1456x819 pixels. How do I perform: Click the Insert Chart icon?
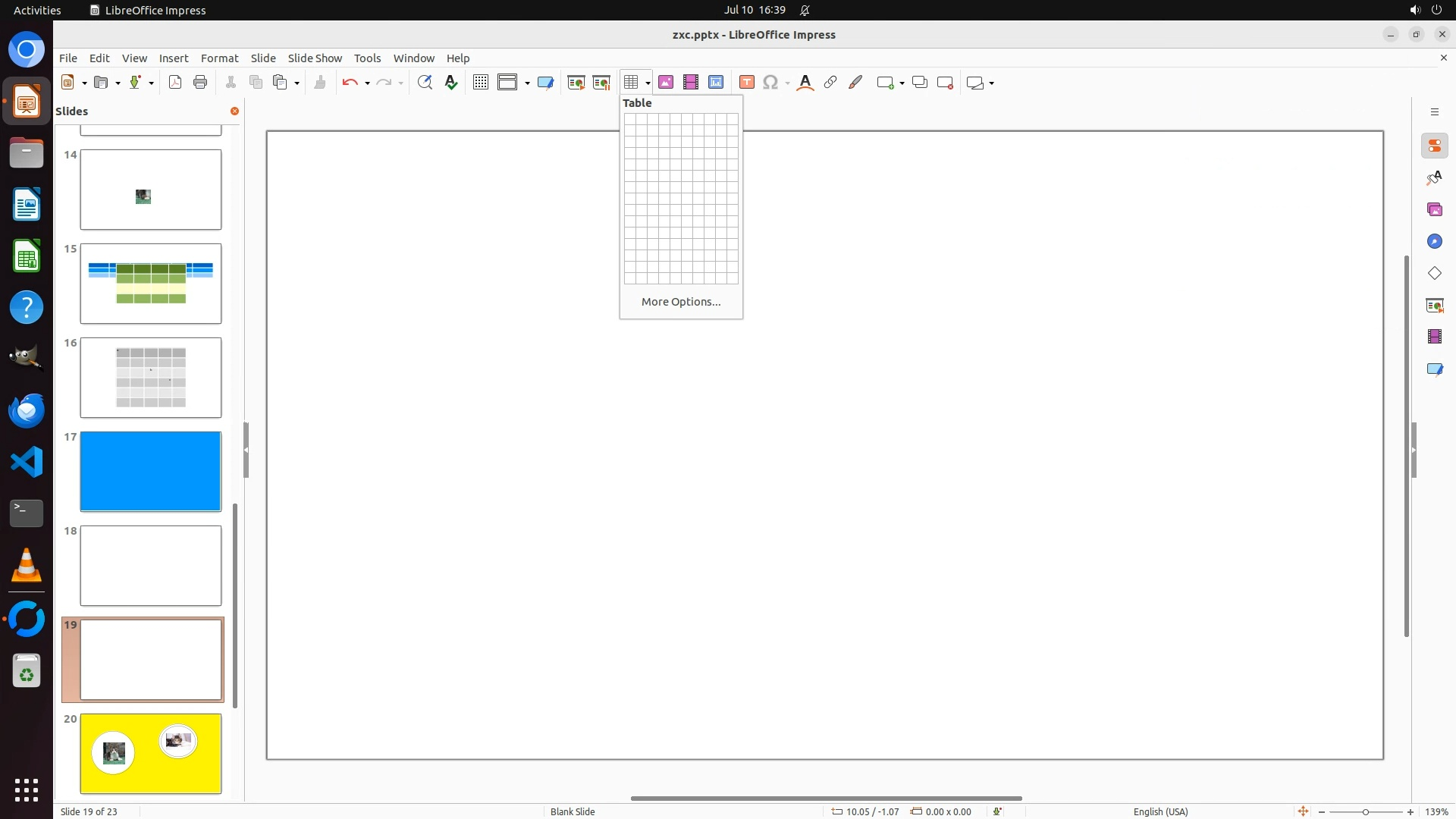716,83
